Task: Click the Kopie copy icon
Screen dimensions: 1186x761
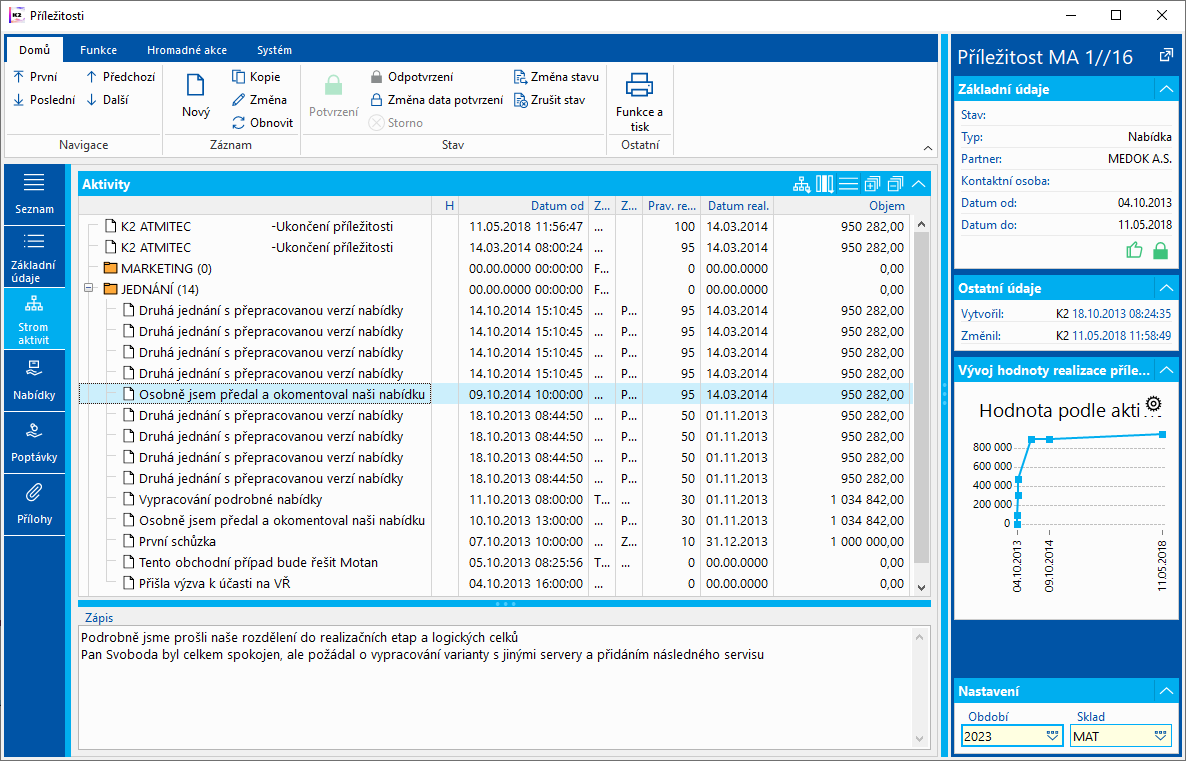Action: [239, 77]
